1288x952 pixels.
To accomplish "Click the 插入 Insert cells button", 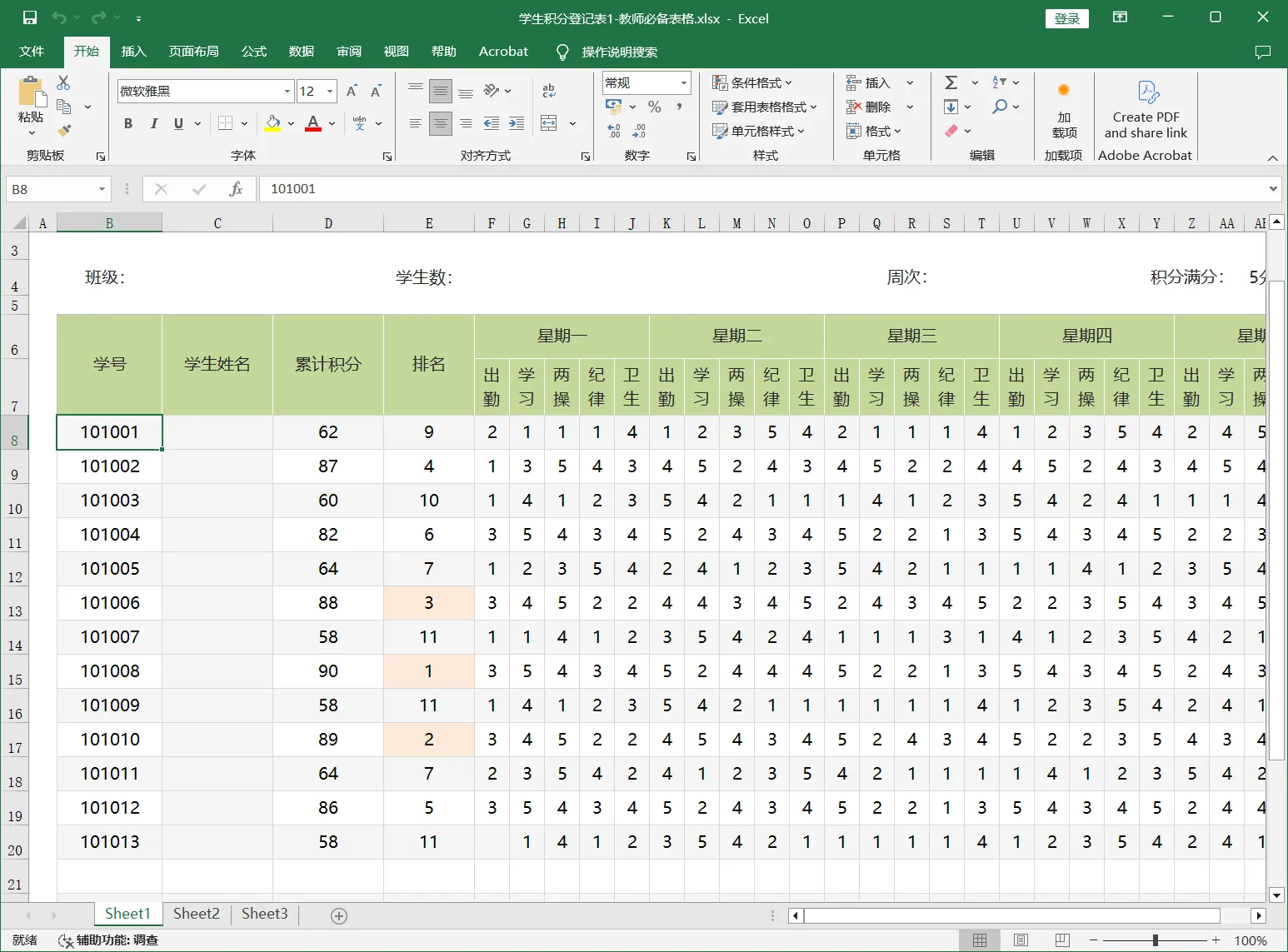I will pyautogui.click(x=880, y=82).
